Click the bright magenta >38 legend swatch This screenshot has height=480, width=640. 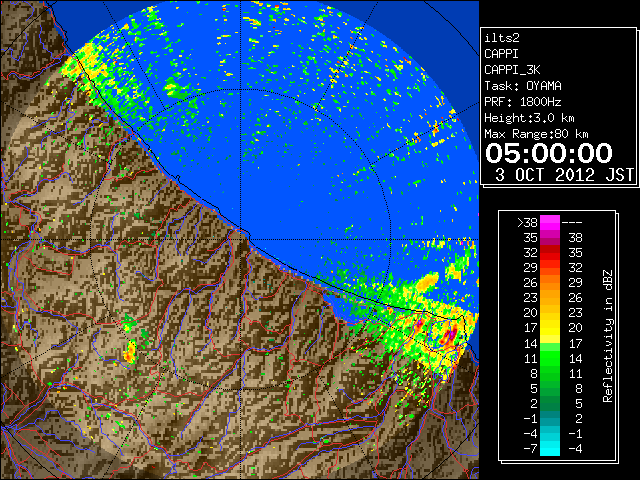tap(550, 222)
